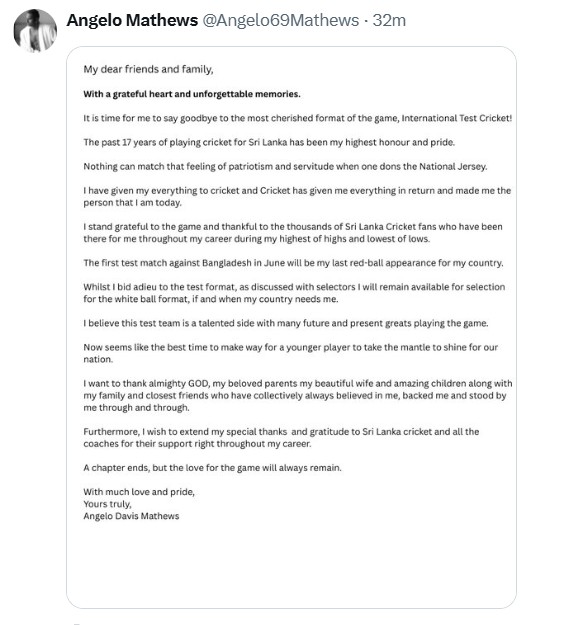Click the "Whilst I bid adieu" paragraph

pyautogui.click(x=294, y=293)
